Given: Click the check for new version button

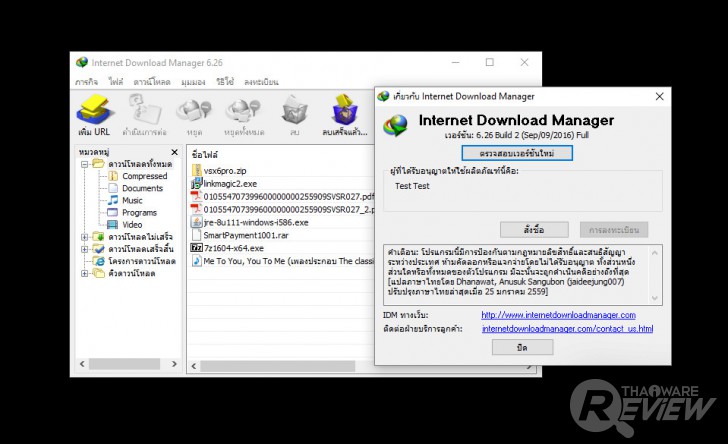Looking at the screenshot, I should click(x=517, y=153).
